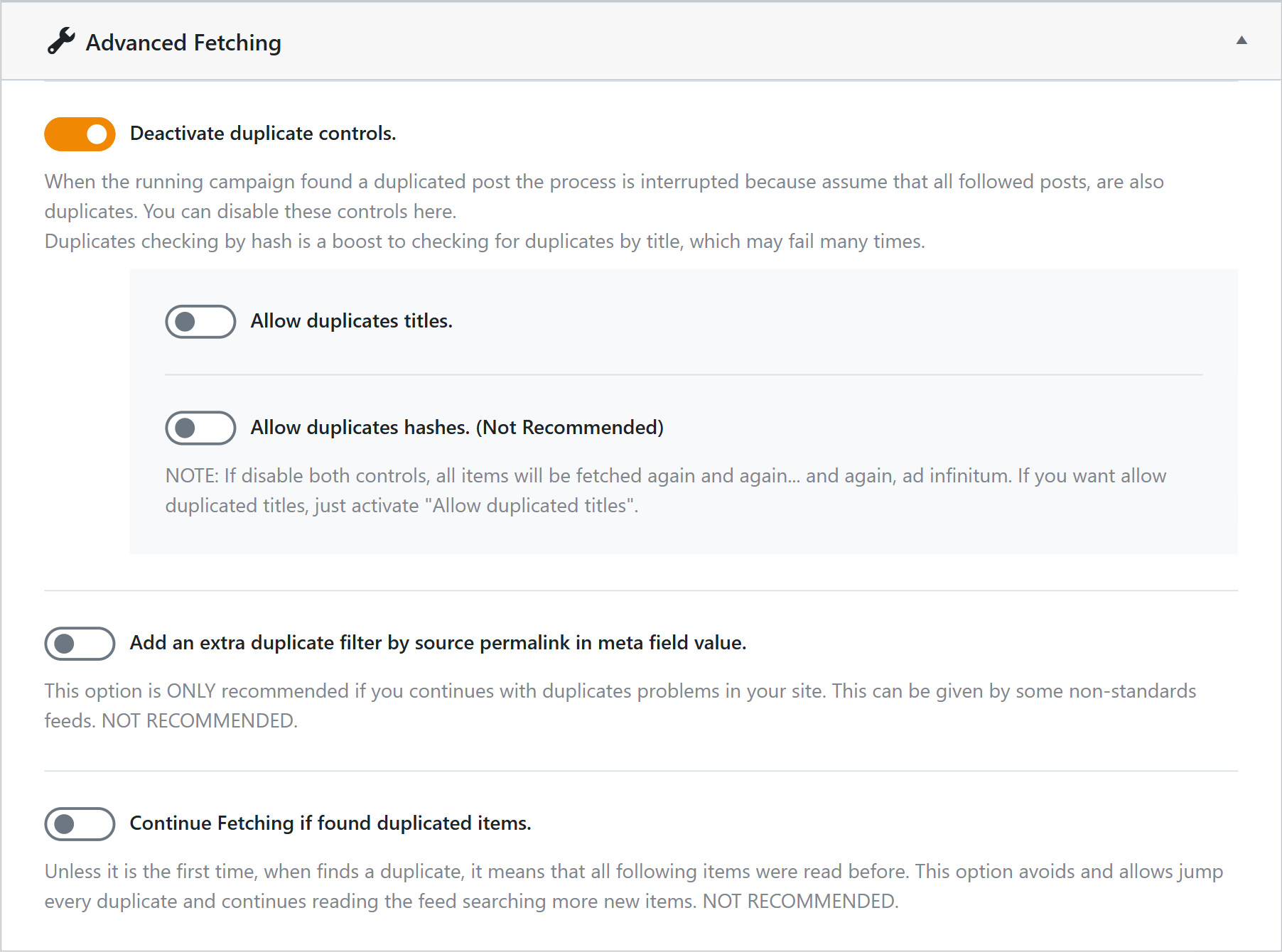Click the wrench icon beside Advanced Fetching
Viewport: 1282px width, 952px height.
point(61,41)
